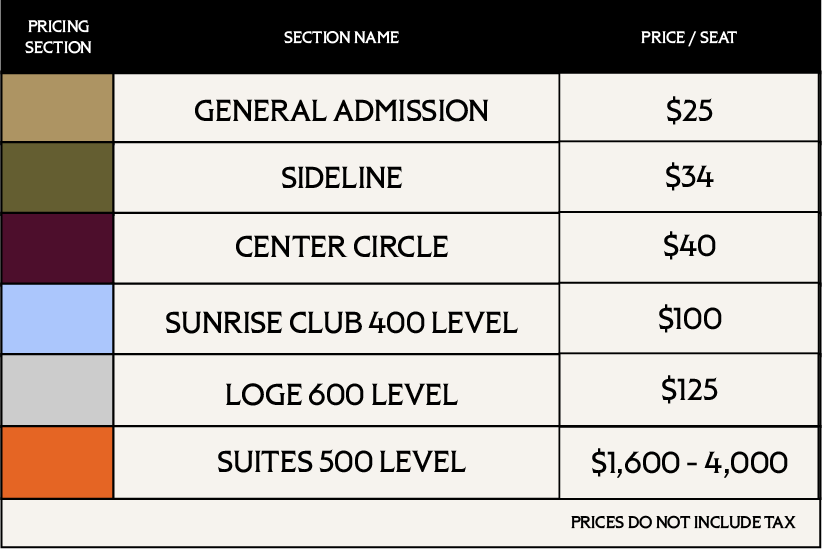Viewport: 822px width, 549px height.
Task: Select the CENTER CIRCLE section name
Action: [341, 246]
